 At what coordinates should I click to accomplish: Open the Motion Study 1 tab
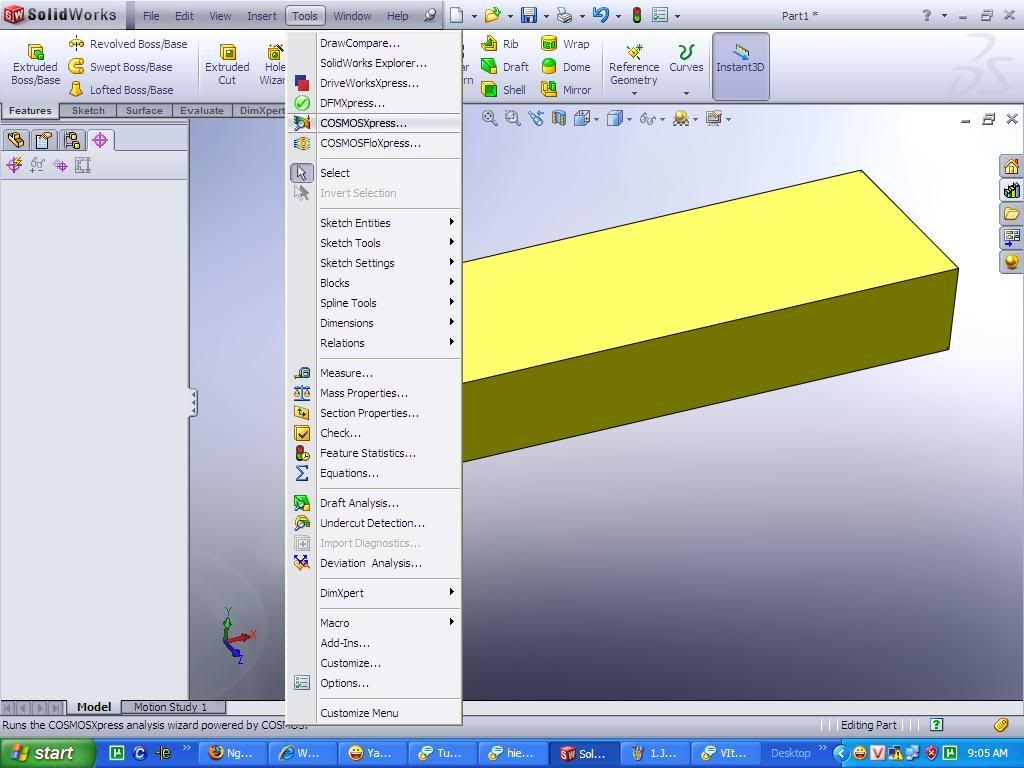[170, 707]
